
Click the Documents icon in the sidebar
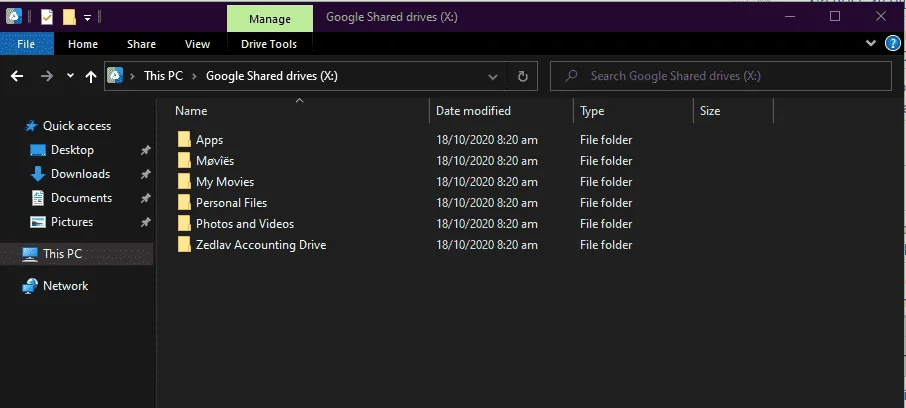[x=38, y=198]
